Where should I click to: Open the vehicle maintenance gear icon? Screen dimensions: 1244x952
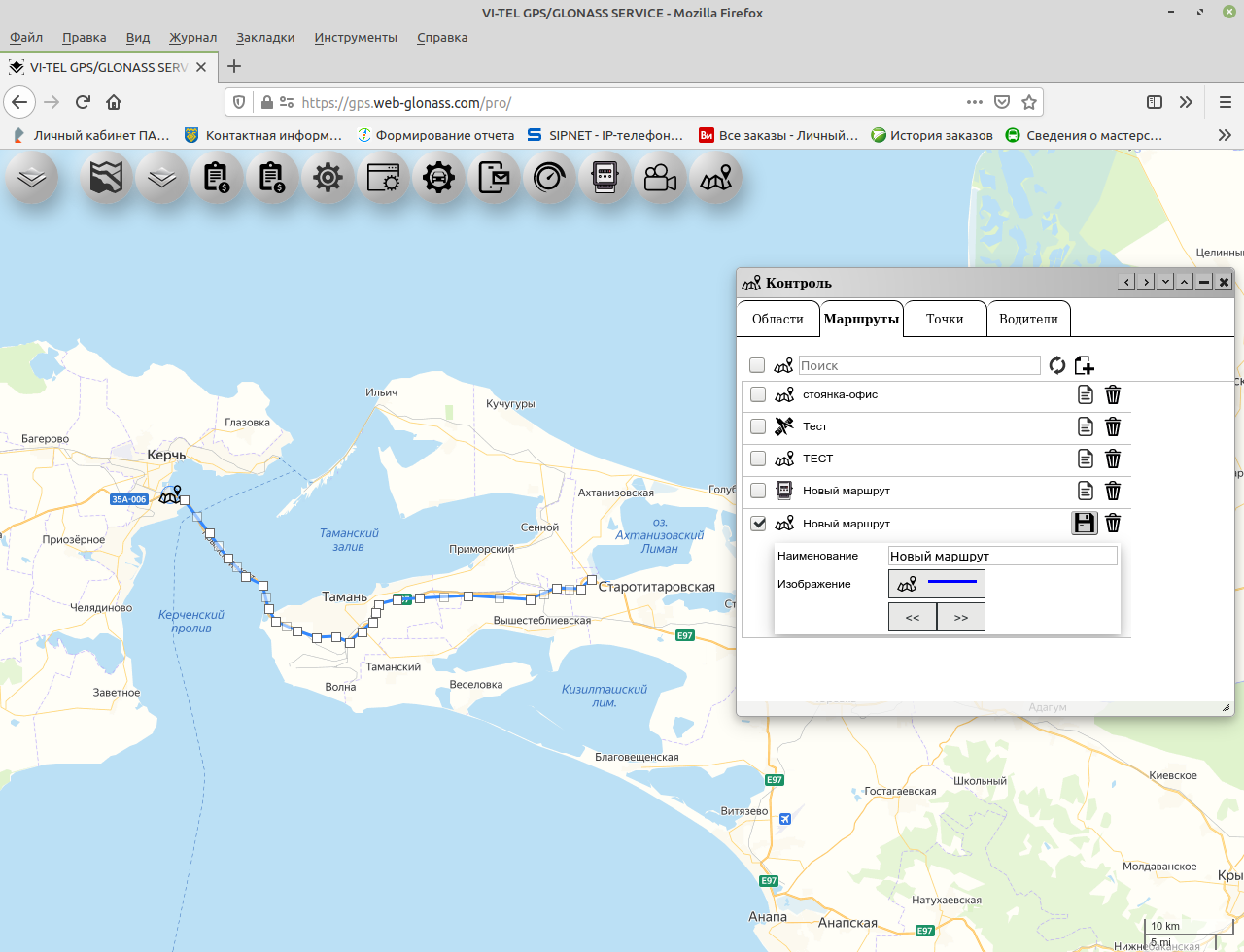438,178
